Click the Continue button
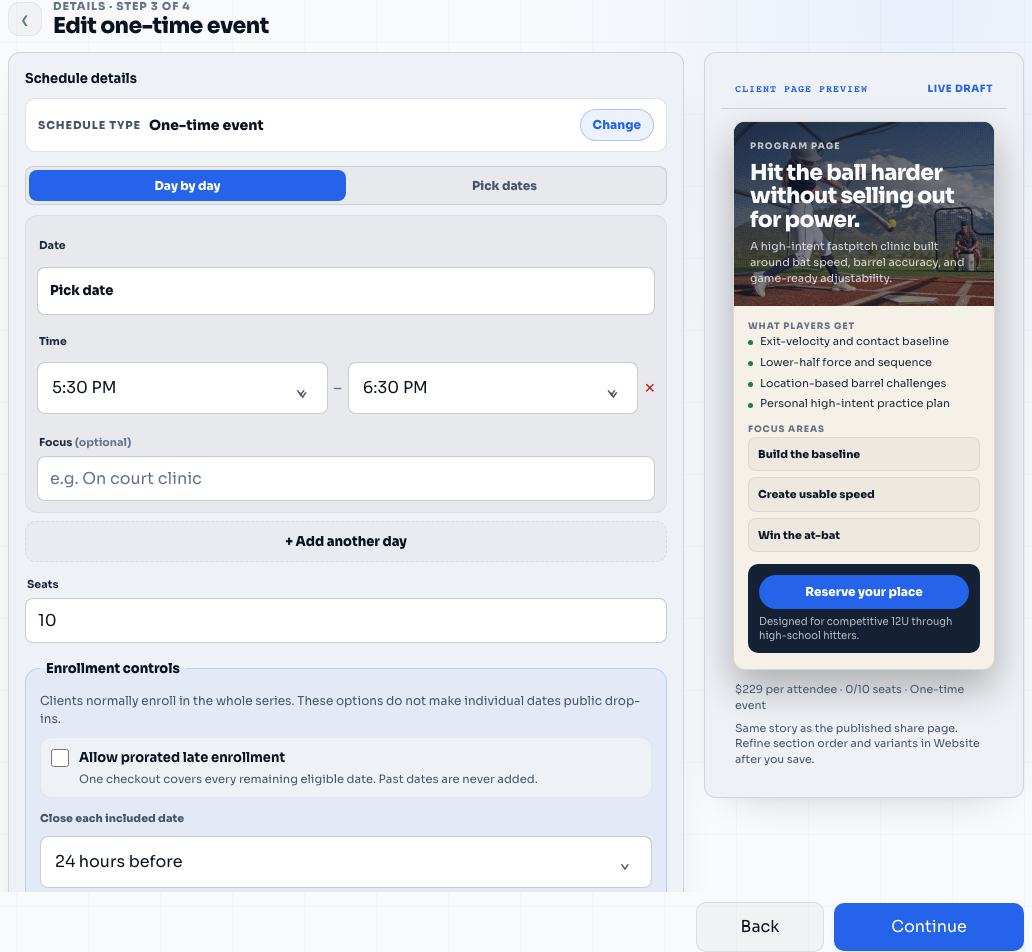 928,926
